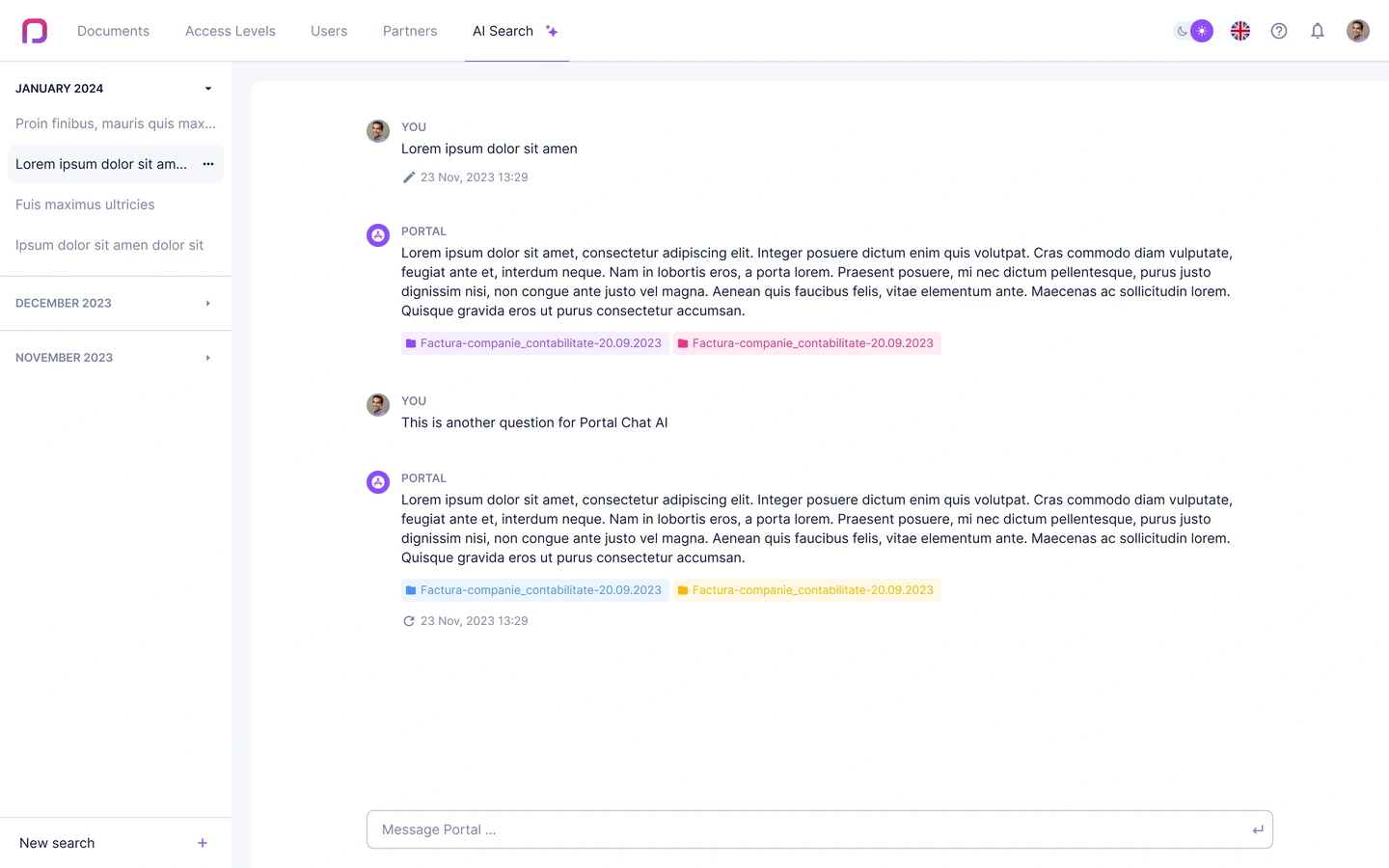Switch to the Partners tab
1389x868 pixels.
410,31
